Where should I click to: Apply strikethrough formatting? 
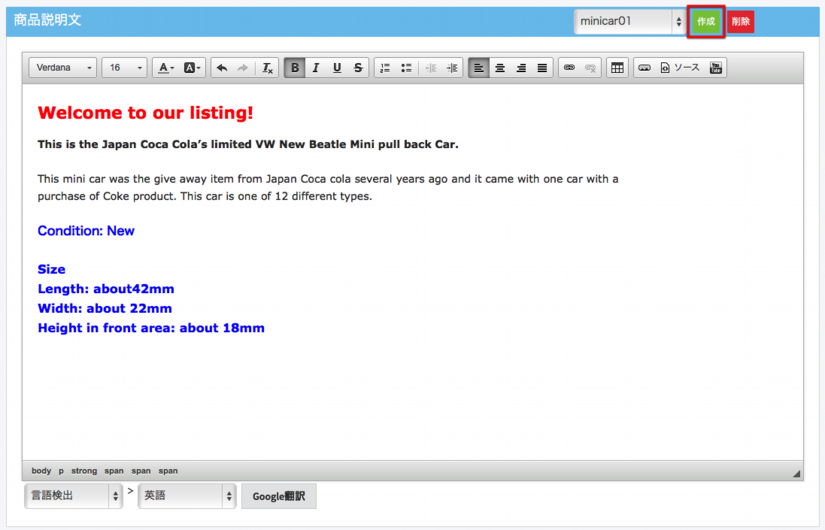(358, 68)
